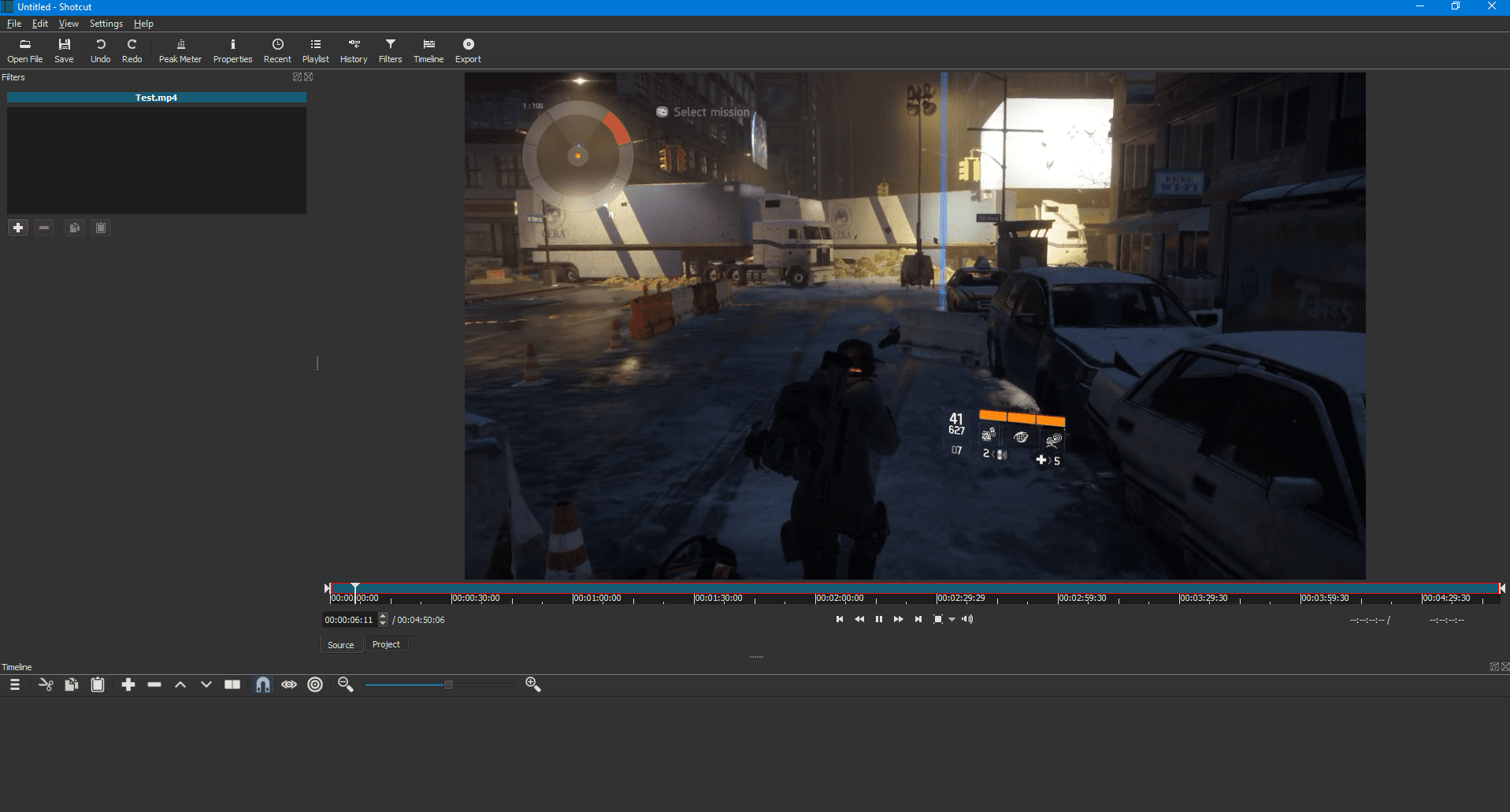The height and width of the screenshot is (812, 1510).
Task: Split clip at playhead
Action: tap(232, 684)
